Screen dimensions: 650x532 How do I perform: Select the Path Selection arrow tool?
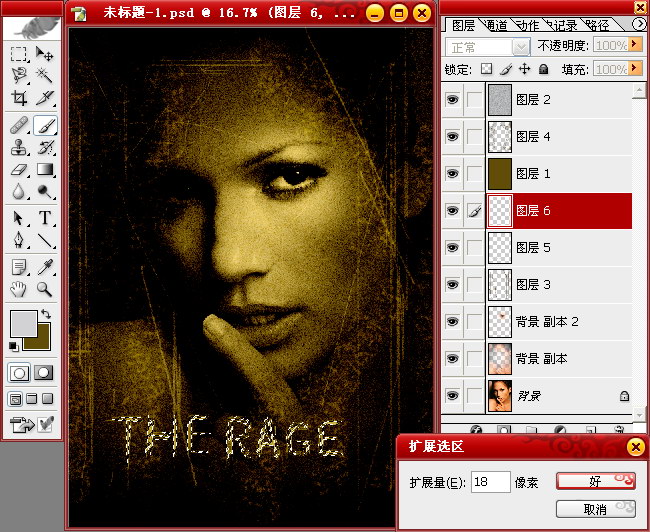point(18,218)
